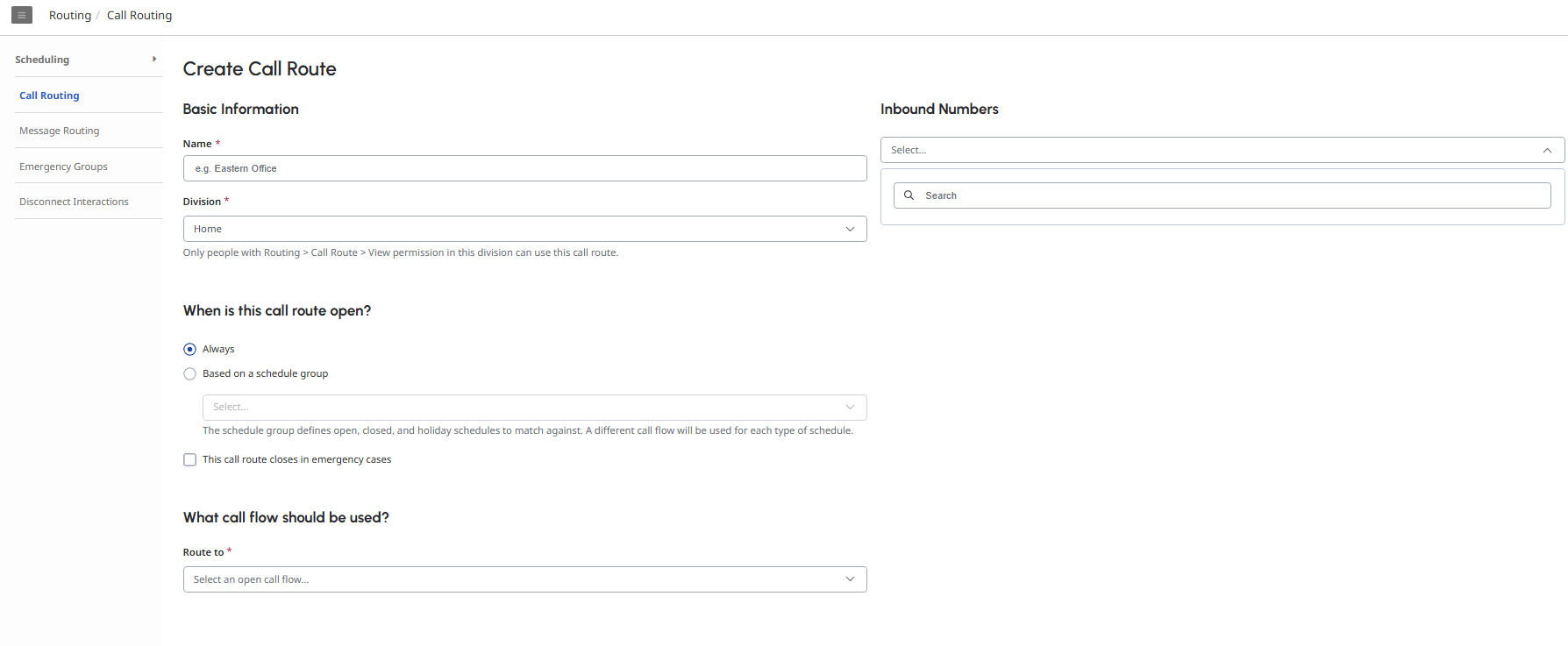Click the Create Call Route heading
The height and width of the screenshot is (646, 1568).
pos(260,69)
